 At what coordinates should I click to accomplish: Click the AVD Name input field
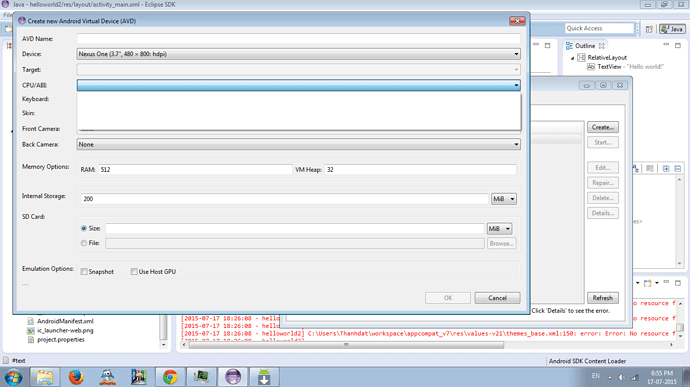pyautogui.click(x=298, y=39)
